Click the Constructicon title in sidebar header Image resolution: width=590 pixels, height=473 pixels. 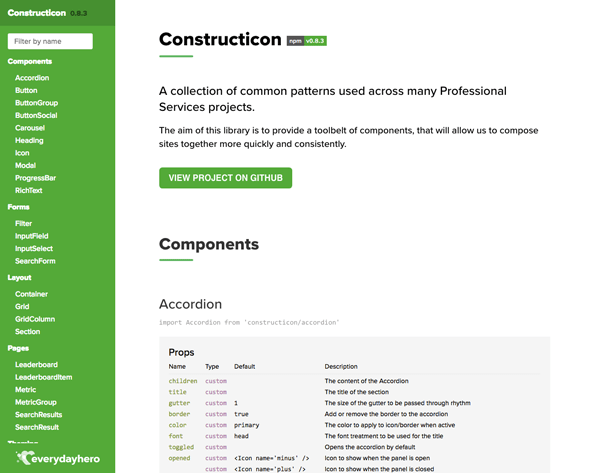pos(36,13)
